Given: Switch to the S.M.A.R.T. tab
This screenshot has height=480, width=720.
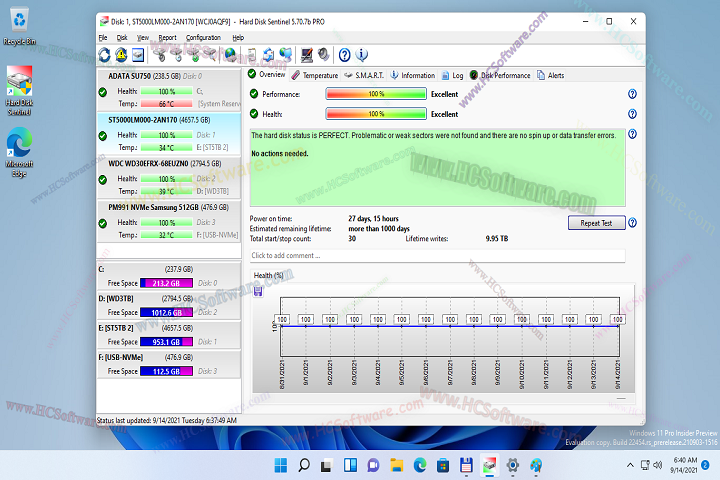Looking at the screenshot, I should 364,75.
